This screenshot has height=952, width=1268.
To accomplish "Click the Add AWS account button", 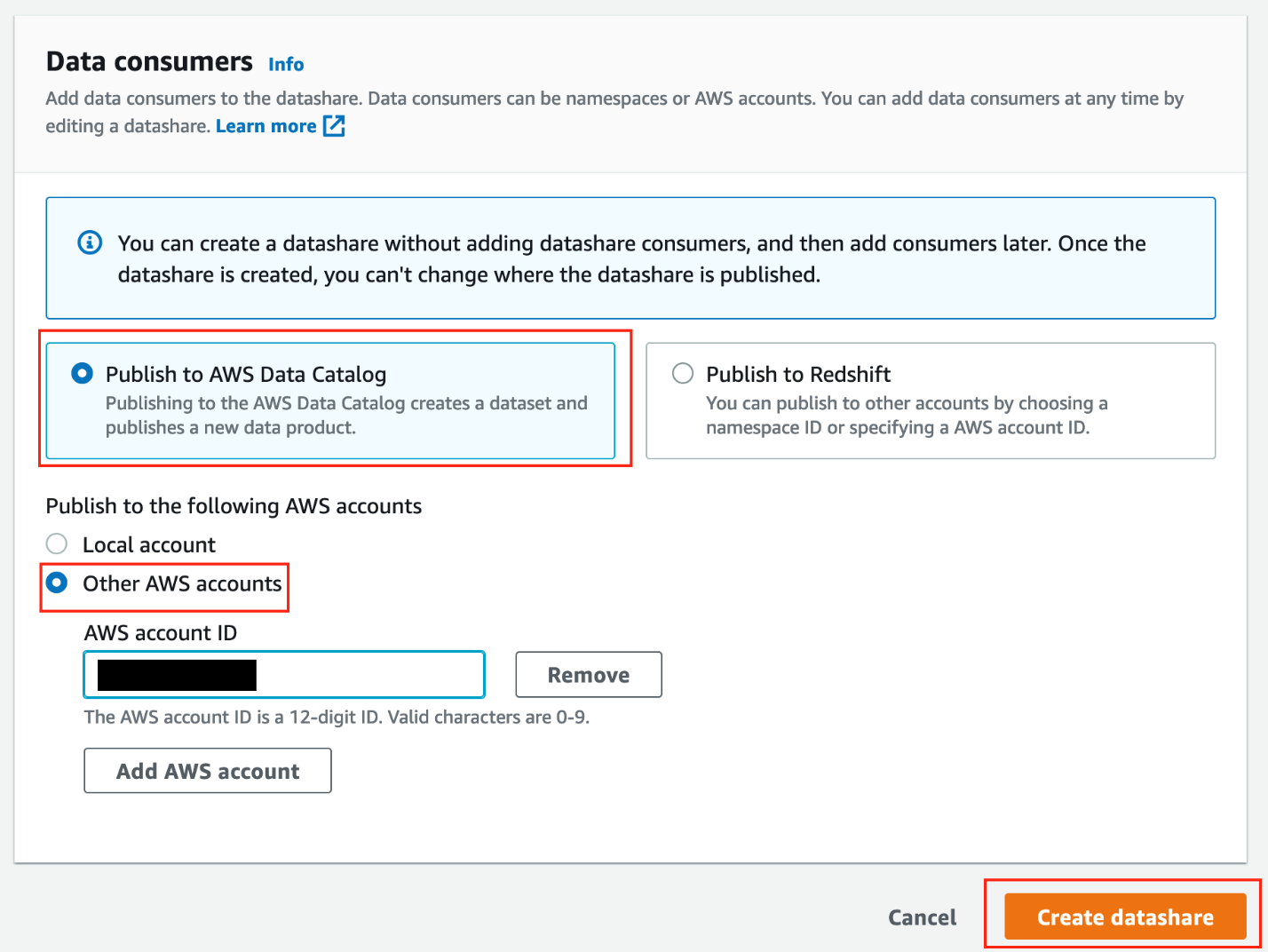I will pyautogui.click(x=208, y=771).
